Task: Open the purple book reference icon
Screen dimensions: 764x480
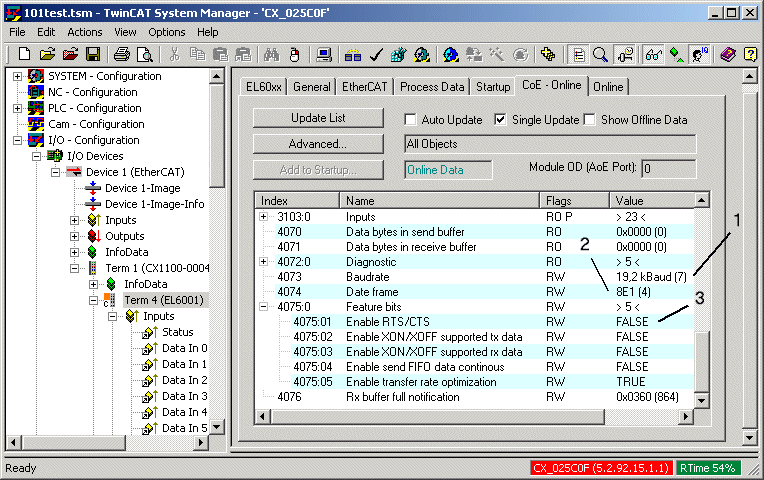Action: tap(728, 54)
